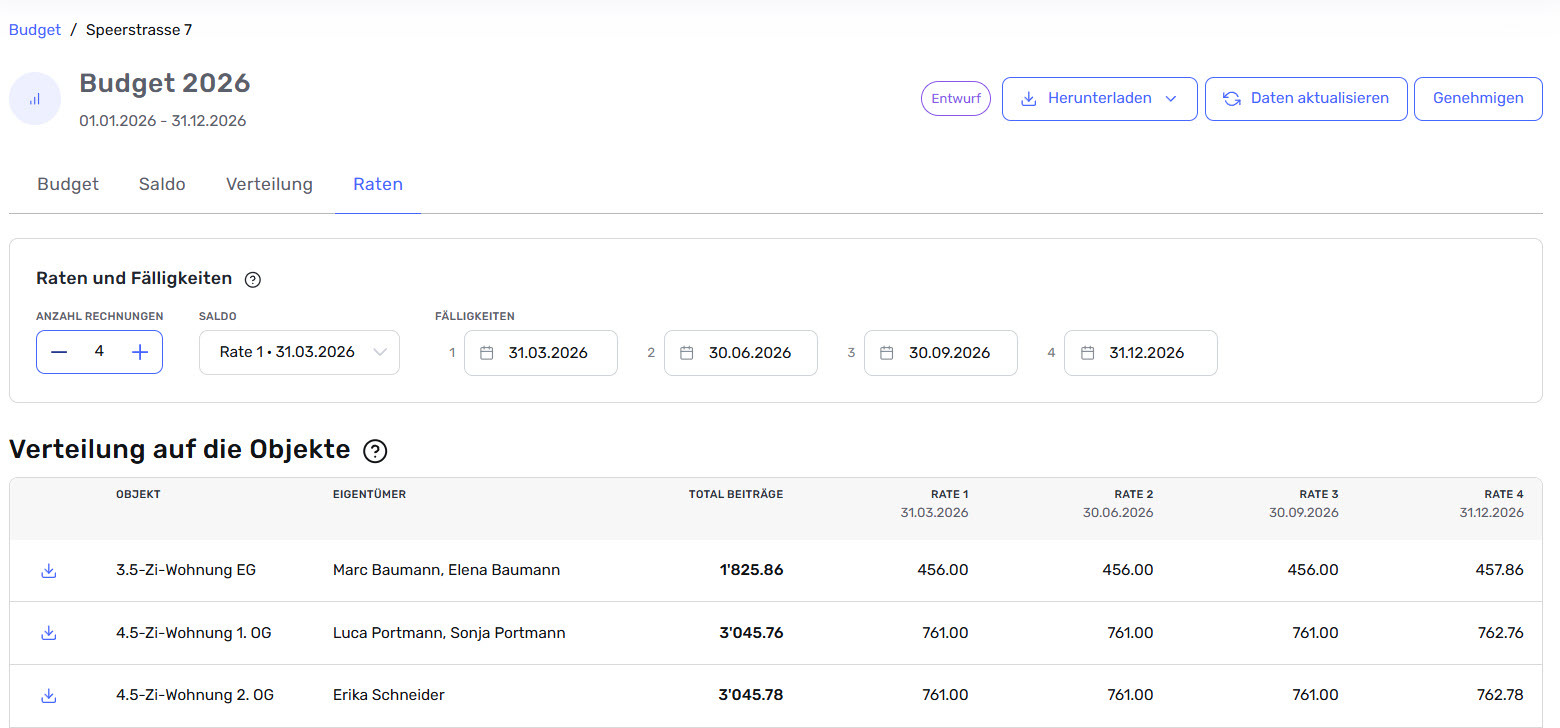Click total 1'825.86 in table

pyautogui.click(x=751, y=570)
